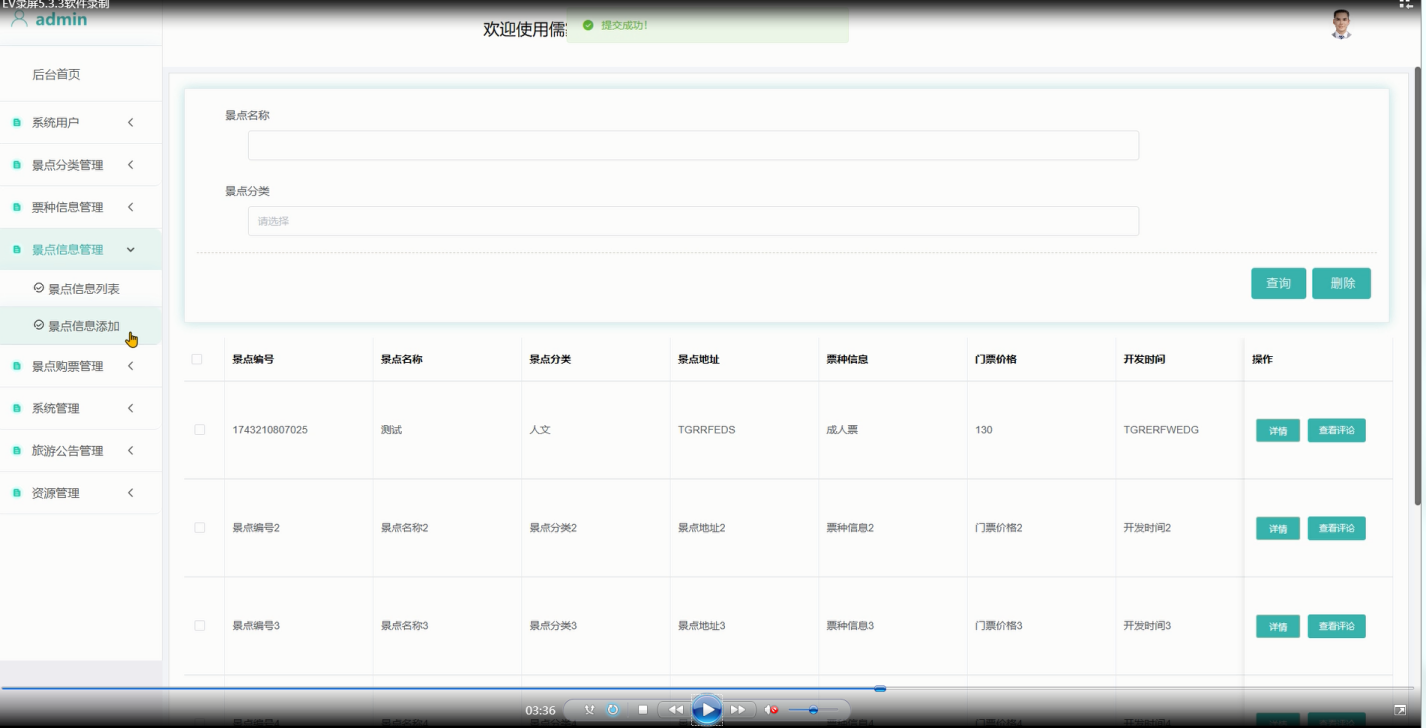Toggle the shuffle icon in the player
The width and height of the screenshot is (1426, 728).
pyautogui.click(x=589, y=710)
